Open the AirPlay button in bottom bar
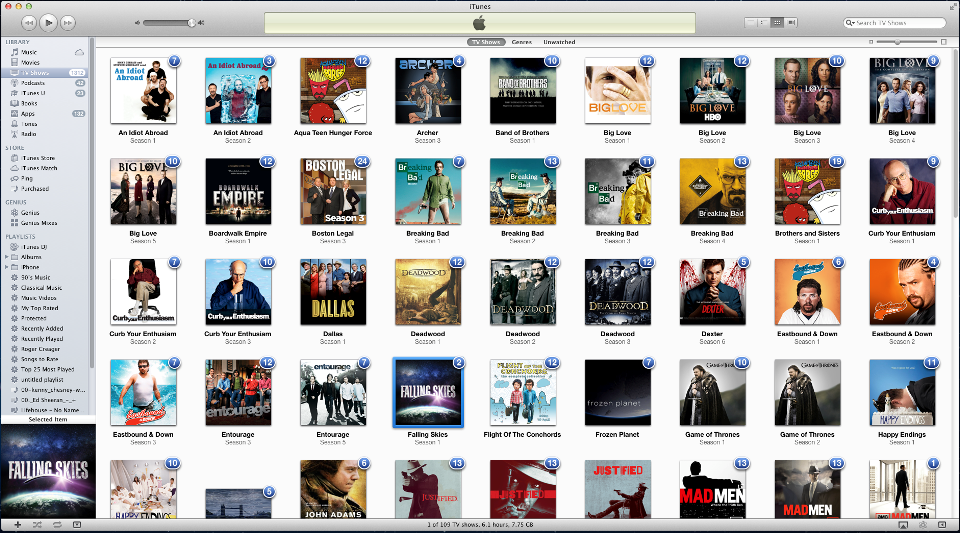The image size is (960, 533). 903,525
